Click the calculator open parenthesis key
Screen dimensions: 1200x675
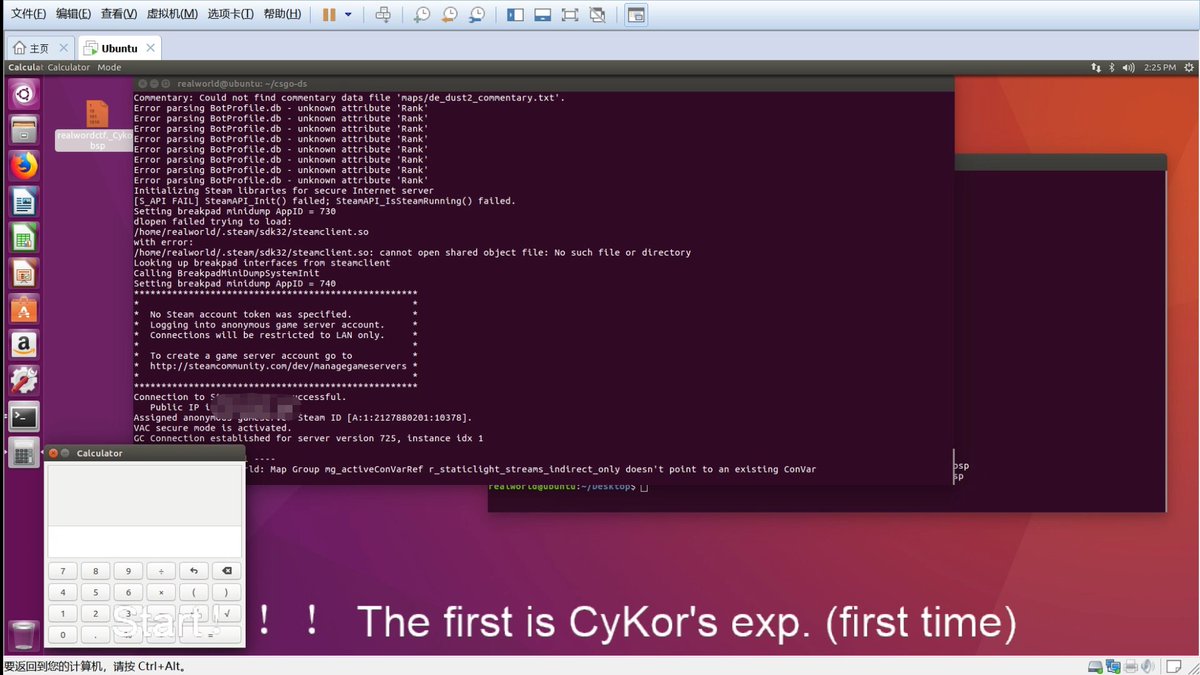pos(194,592)
